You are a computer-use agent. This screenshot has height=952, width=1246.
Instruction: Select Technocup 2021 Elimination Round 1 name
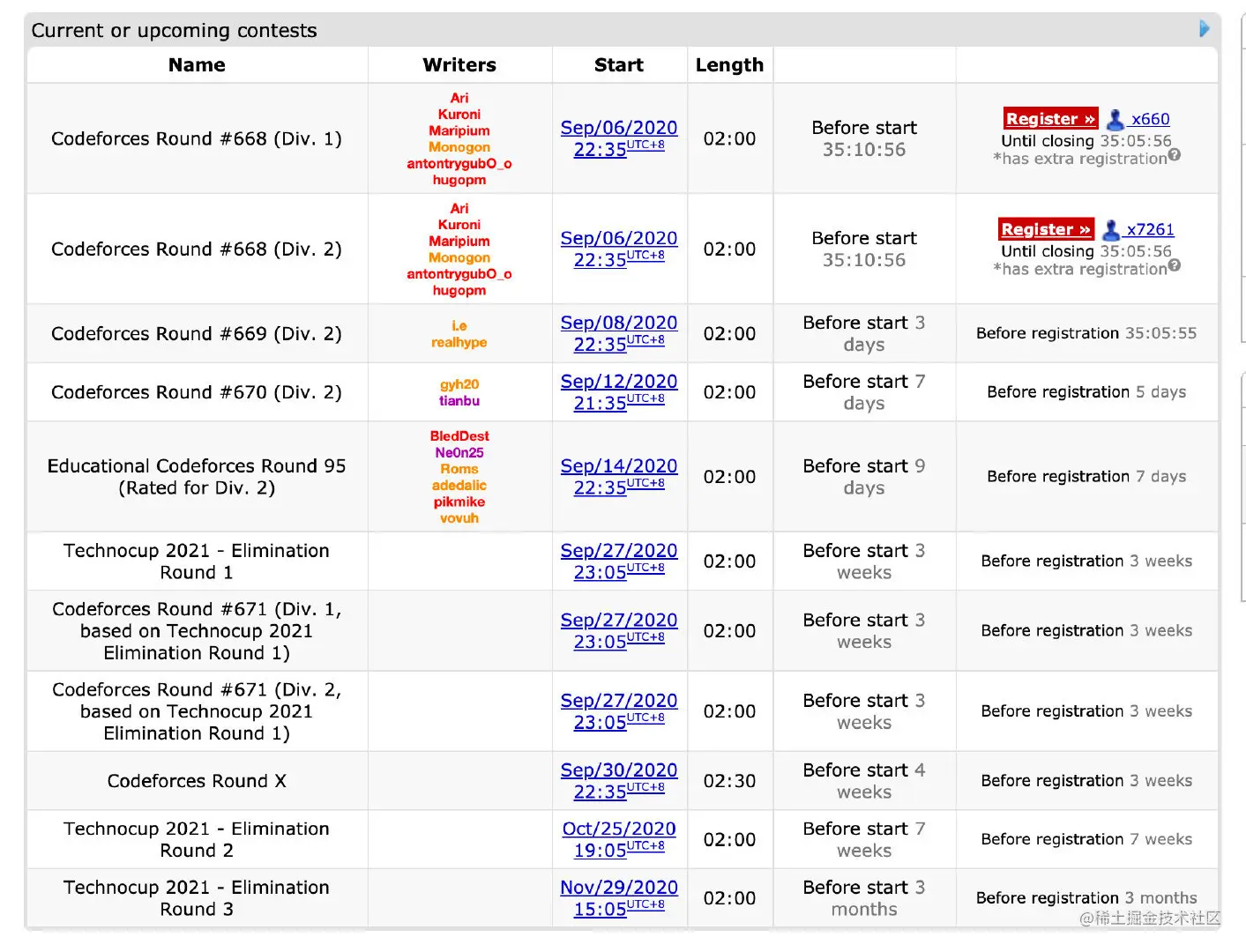click(197, 562)
